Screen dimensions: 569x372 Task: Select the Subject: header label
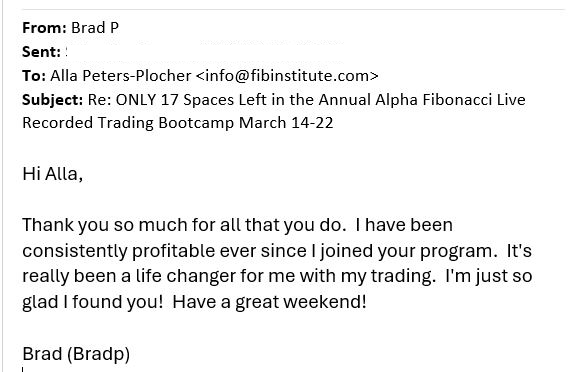click(53, 100)
